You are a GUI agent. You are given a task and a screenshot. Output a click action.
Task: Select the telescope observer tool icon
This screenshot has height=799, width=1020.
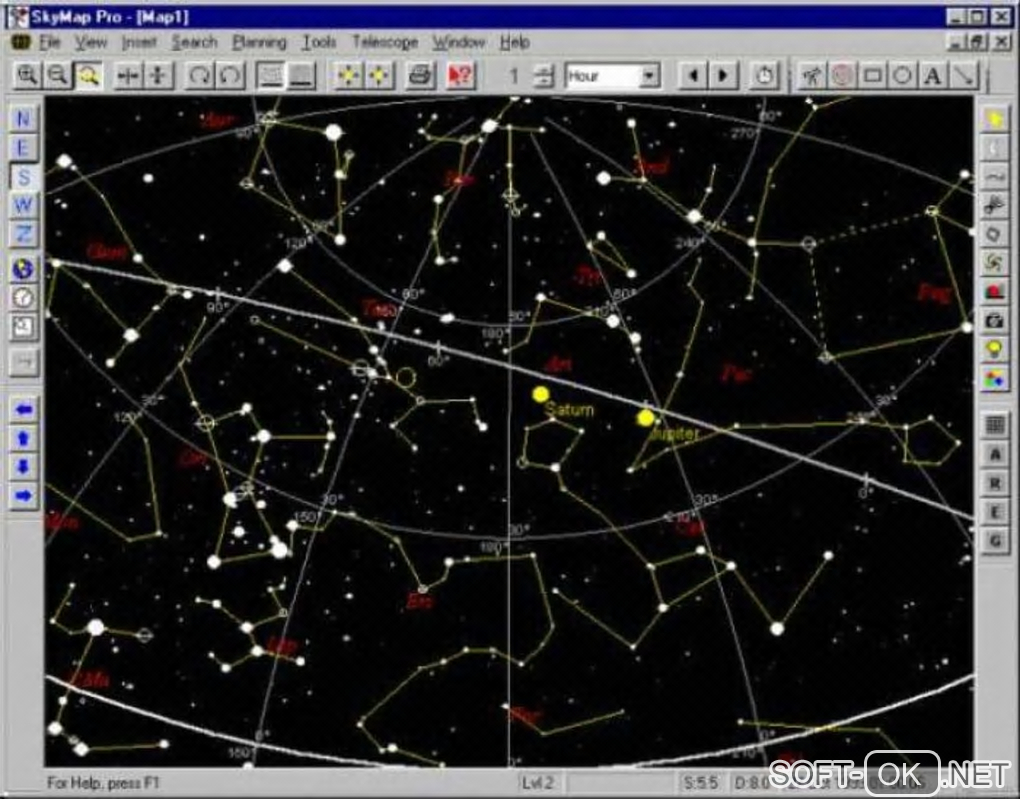coord(811,75)
